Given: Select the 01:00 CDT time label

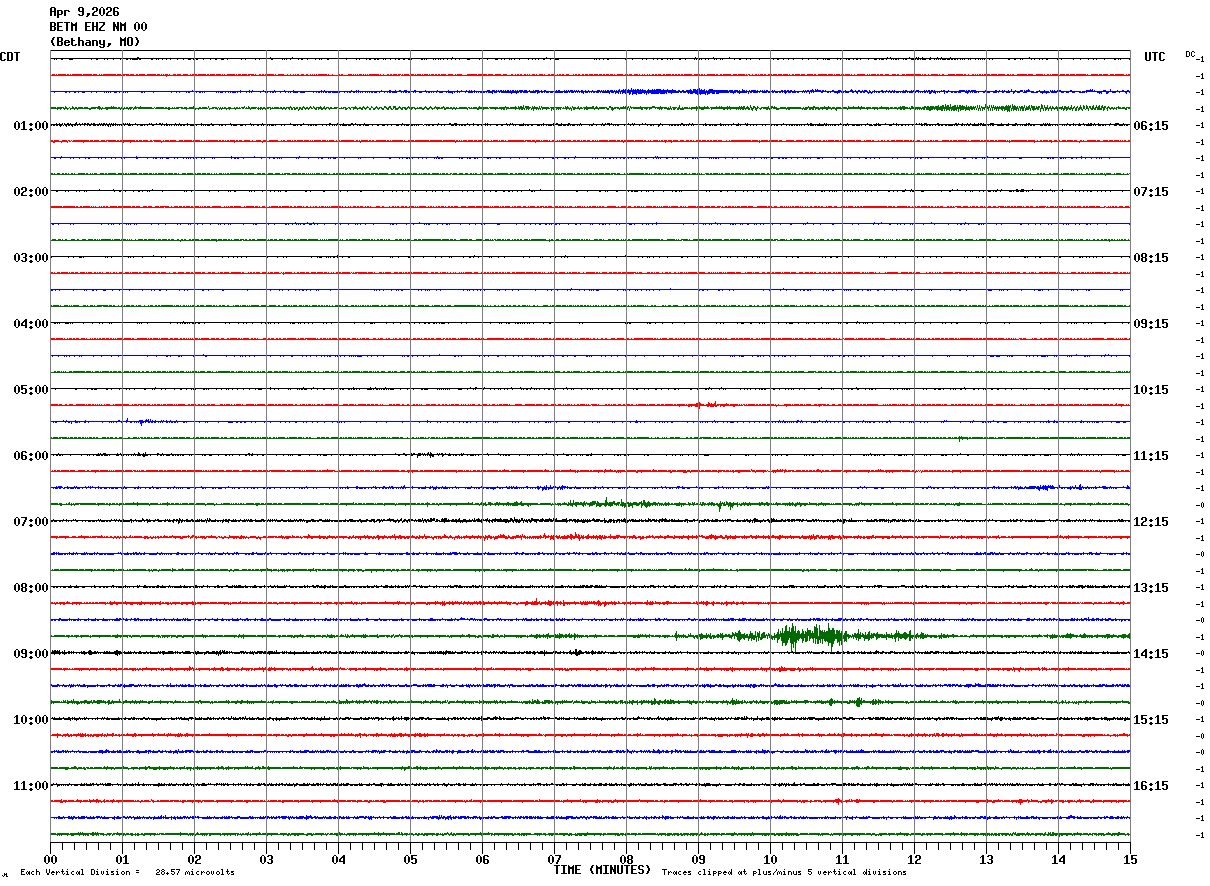Looking at the screenshot, I should tap(31, 126).
